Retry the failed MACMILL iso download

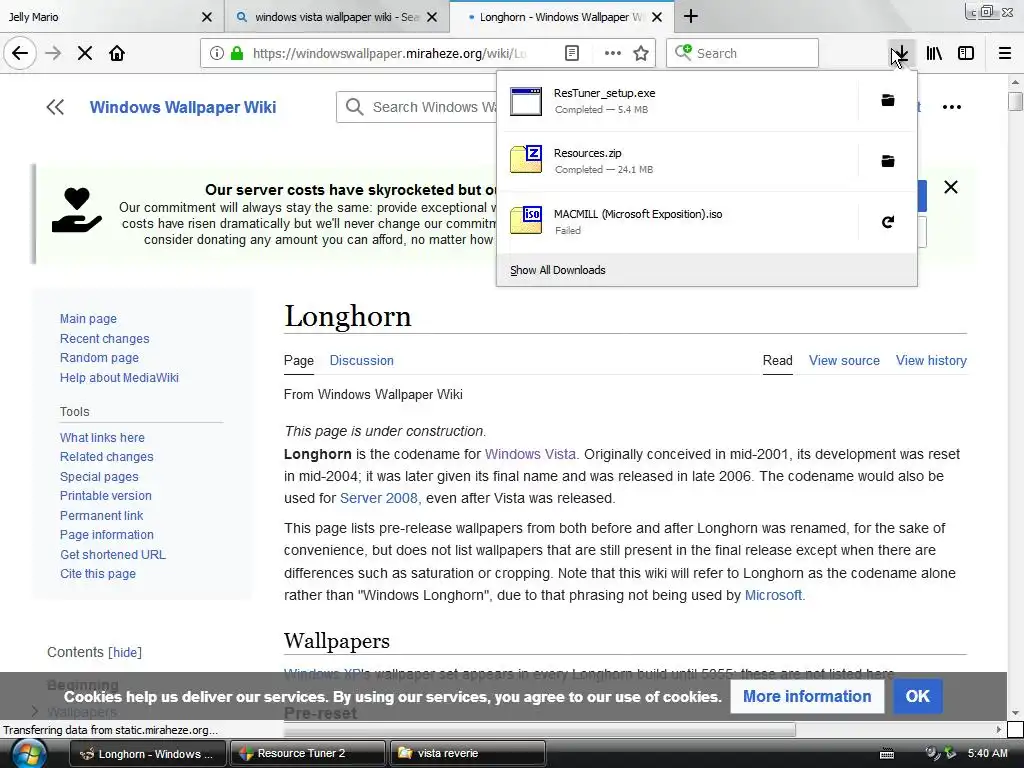[888, 222]
